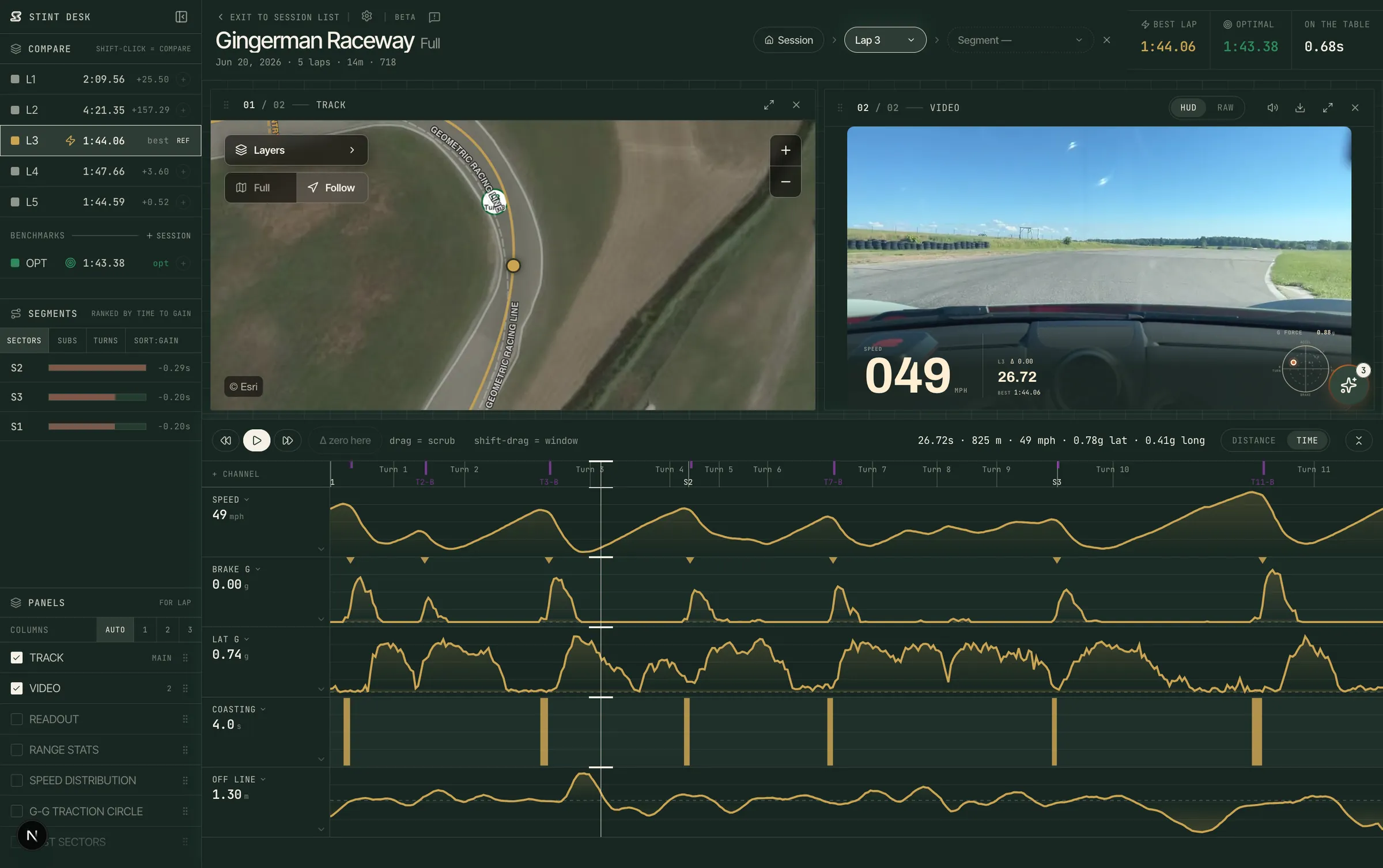
Task: Mute the video audio
Action: [1272, 108]
